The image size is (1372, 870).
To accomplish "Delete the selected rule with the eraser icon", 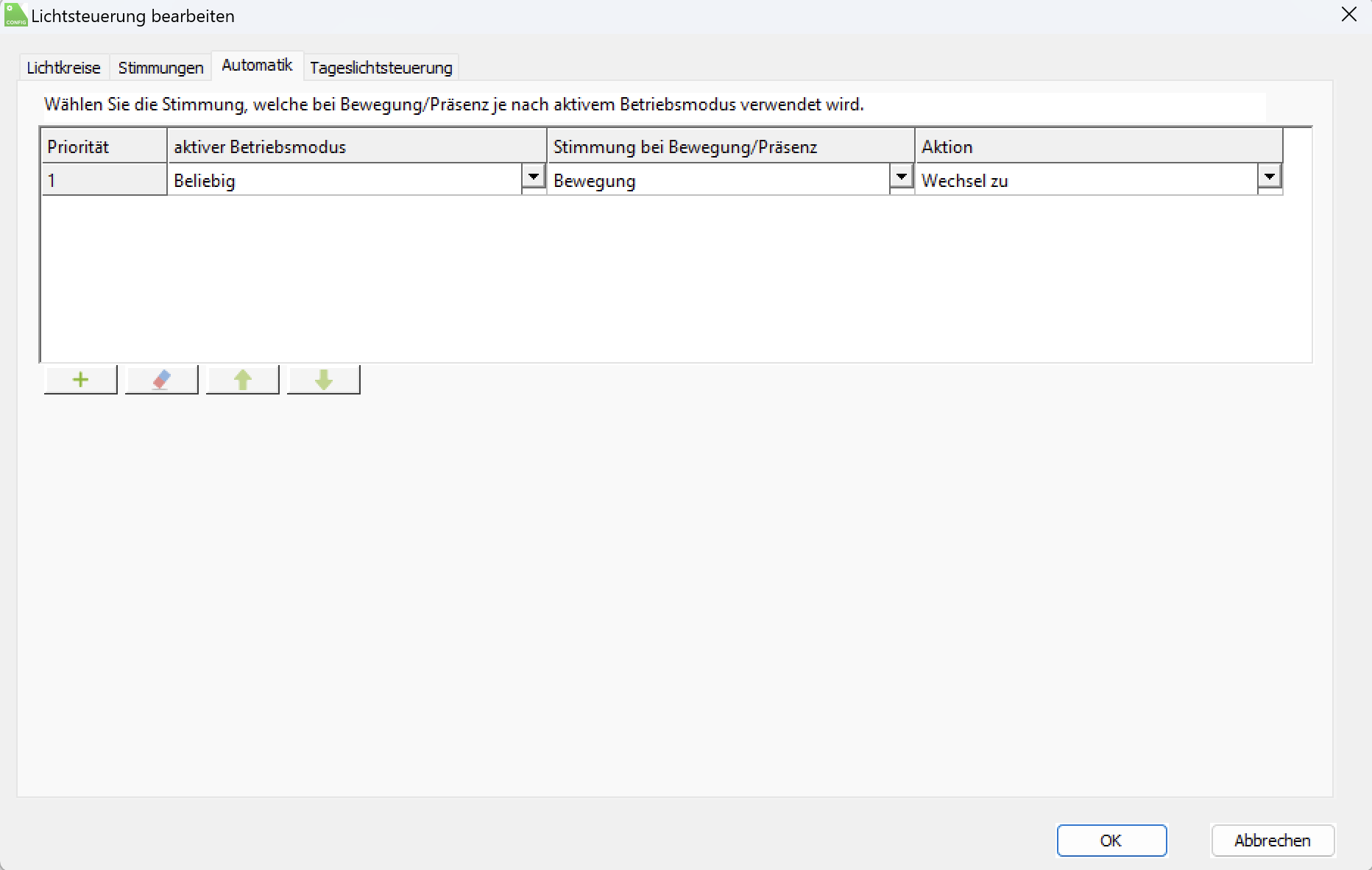I will (162, 380).
